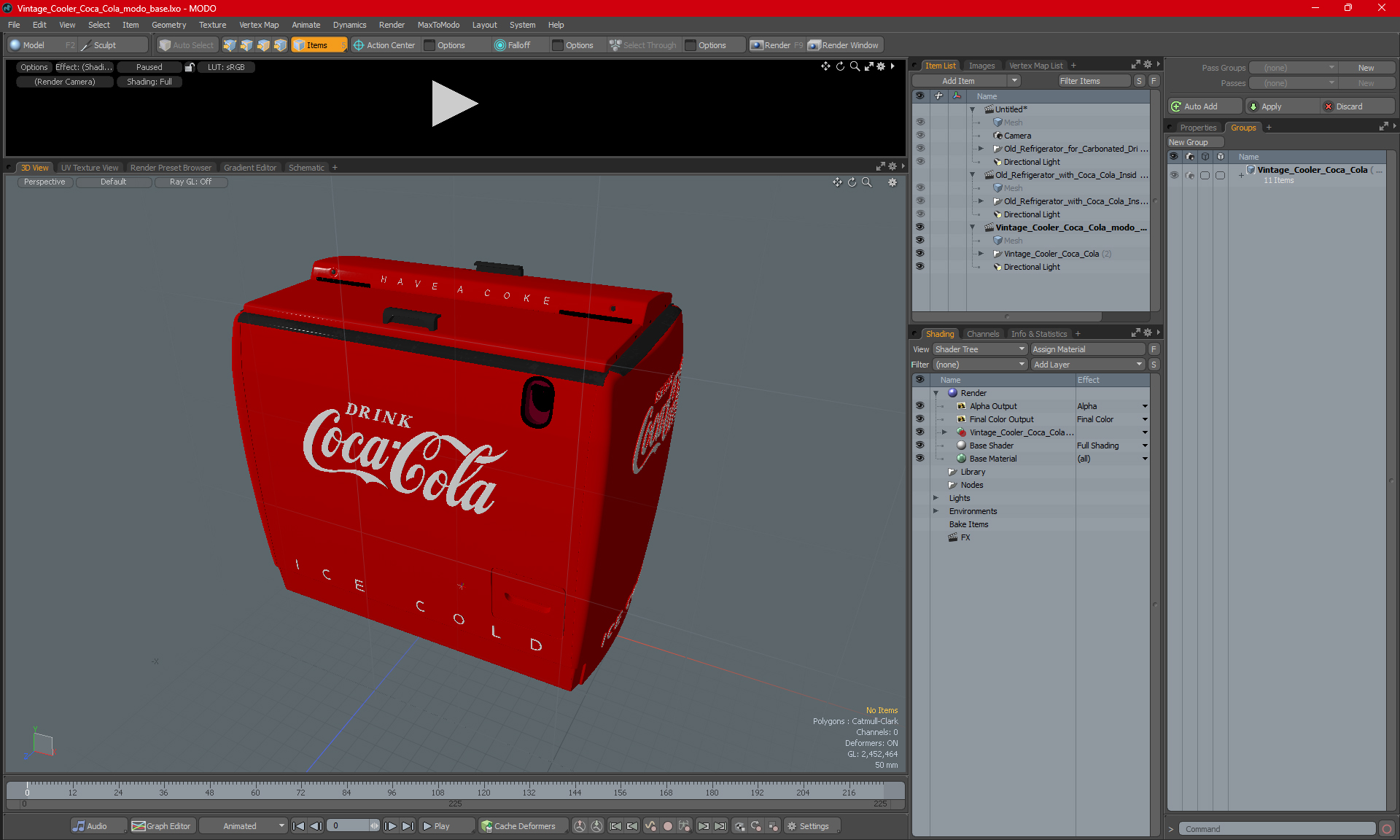Open Render Preset Browser tab
The height and width of the screenshot is (840, 1400).
171,168
